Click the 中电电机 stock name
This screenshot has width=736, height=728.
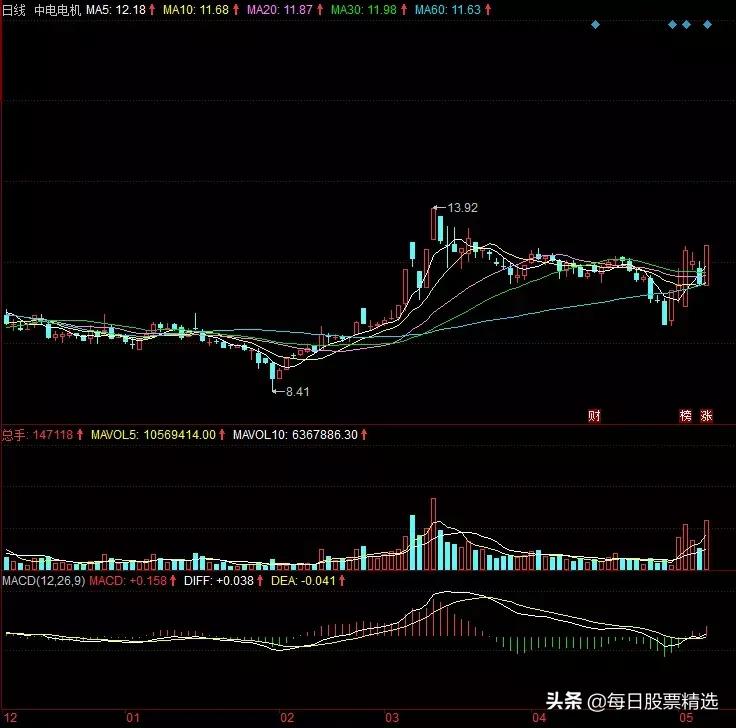(58, 10)
